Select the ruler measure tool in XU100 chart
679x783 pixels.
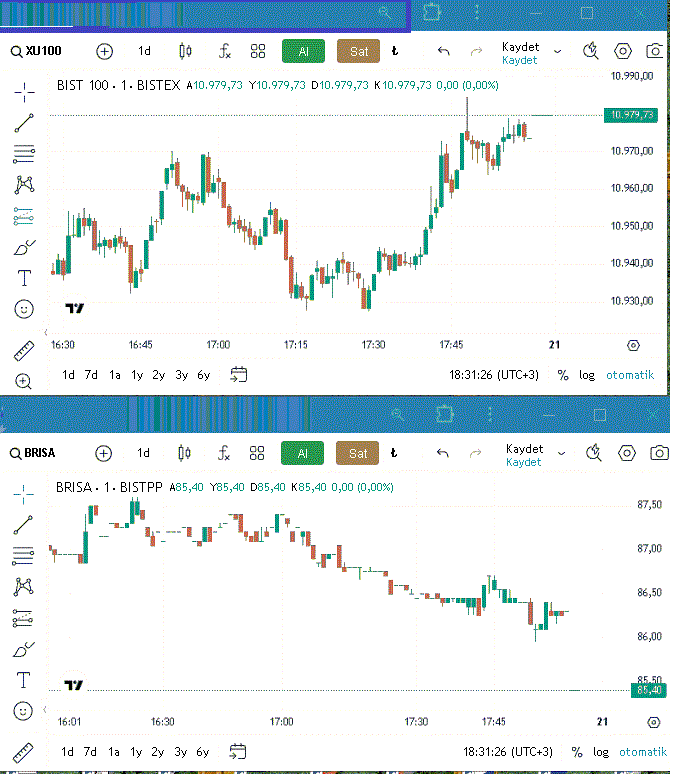click(24, 351)
